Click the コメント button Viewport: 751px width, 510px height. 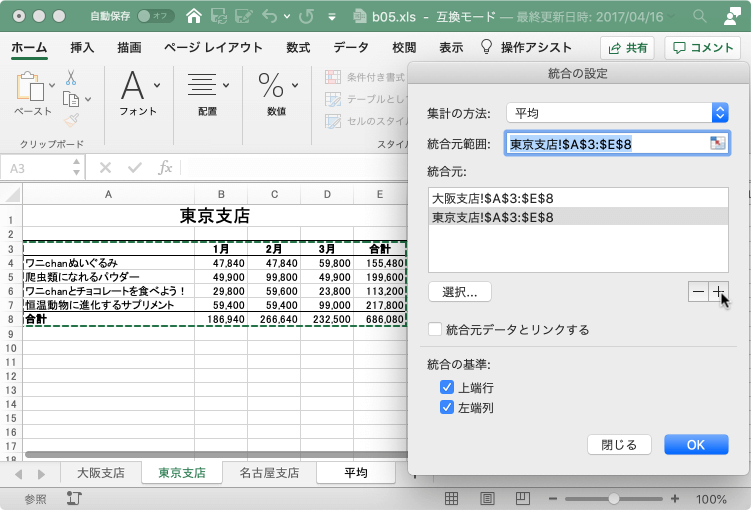click(x=703, y=48)
